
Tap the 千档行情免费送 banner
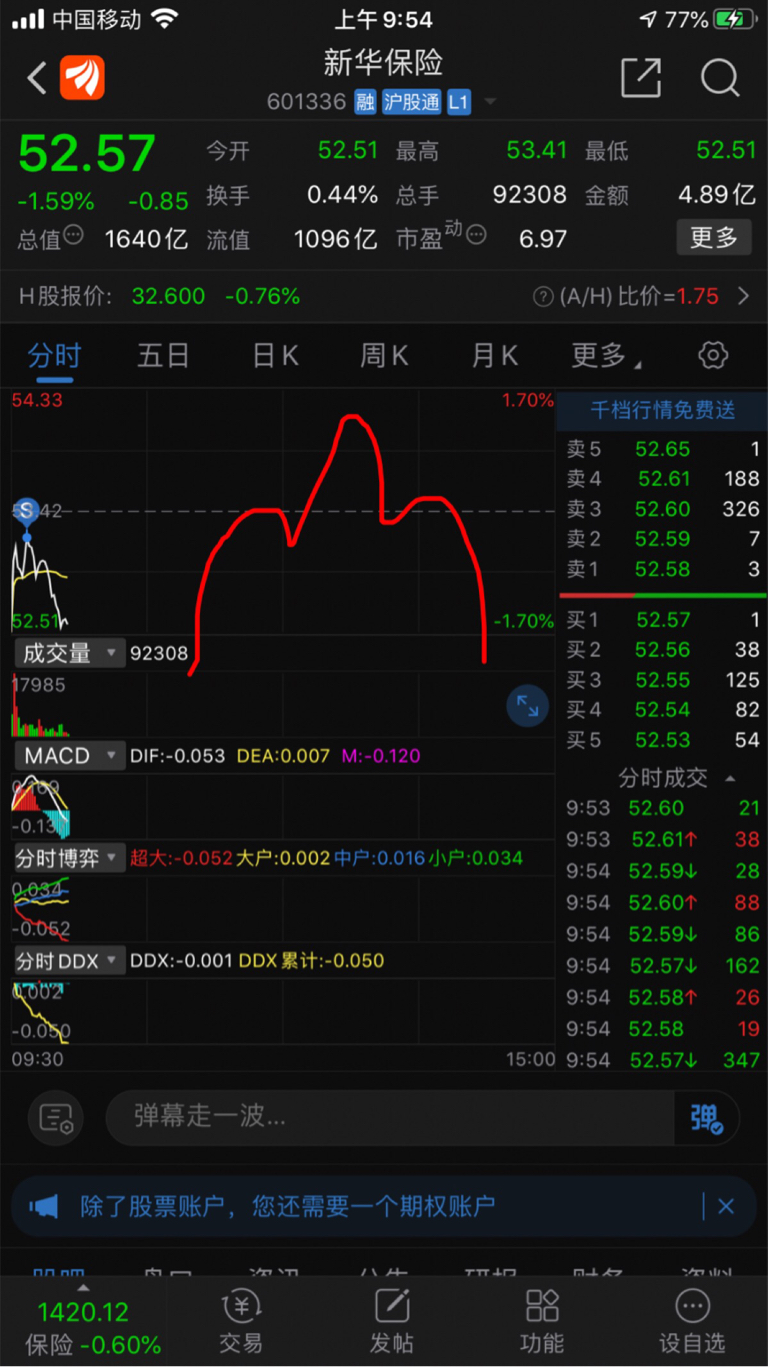click(x=662, y=410)
